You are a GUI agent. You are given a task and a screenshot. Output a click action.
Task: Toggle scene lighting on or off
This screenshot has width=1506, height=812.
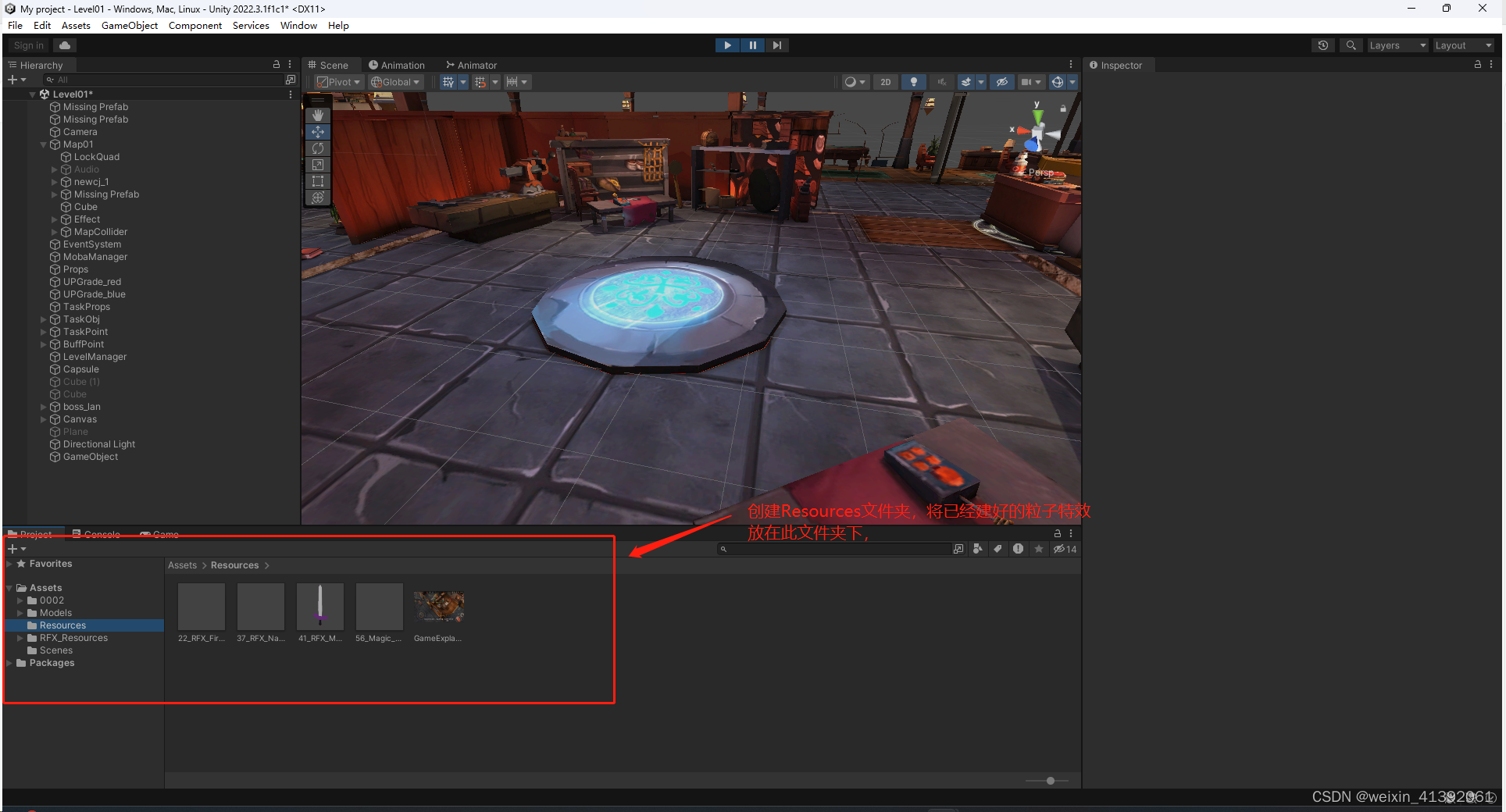[913, 81]
